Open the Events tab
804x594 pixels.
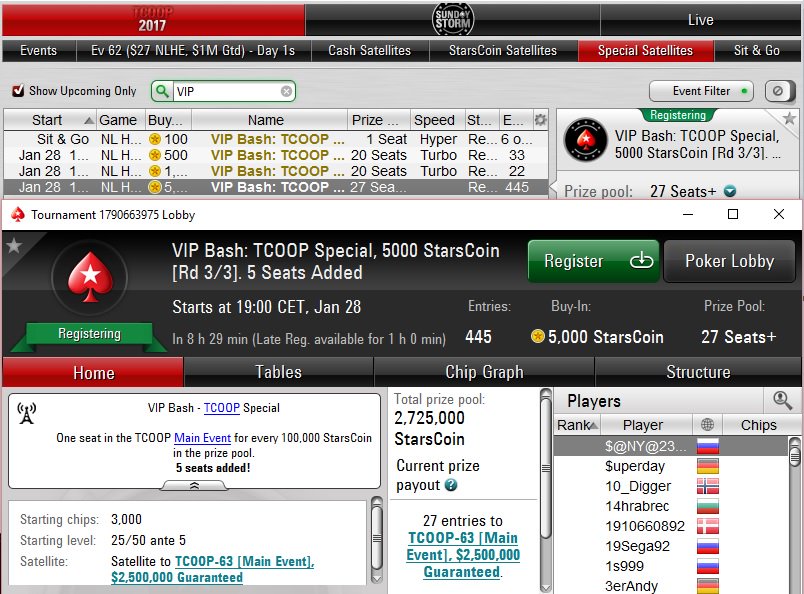click(38, 51)
